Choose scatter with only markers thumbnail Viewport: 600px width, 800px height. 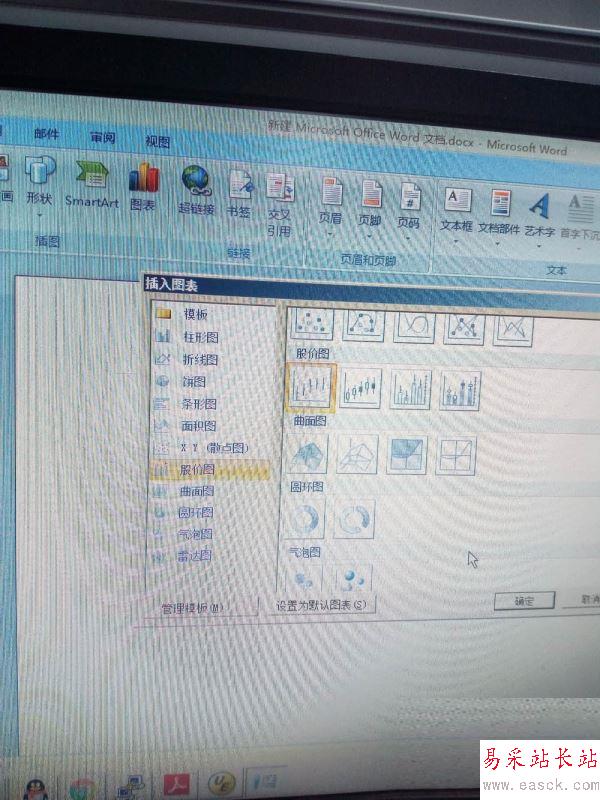312,323
